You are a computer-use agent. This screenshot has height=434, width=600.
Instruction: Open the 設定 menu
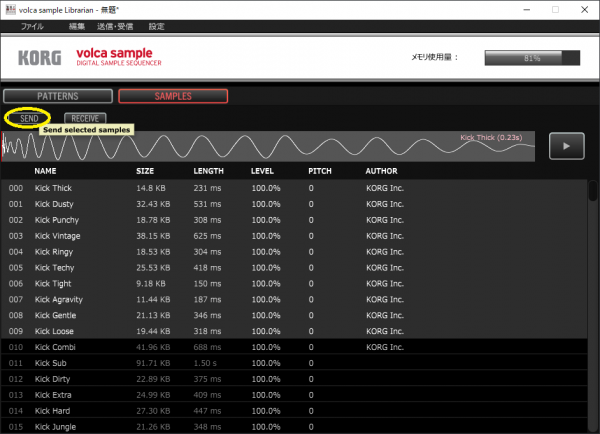click(157, 26)
